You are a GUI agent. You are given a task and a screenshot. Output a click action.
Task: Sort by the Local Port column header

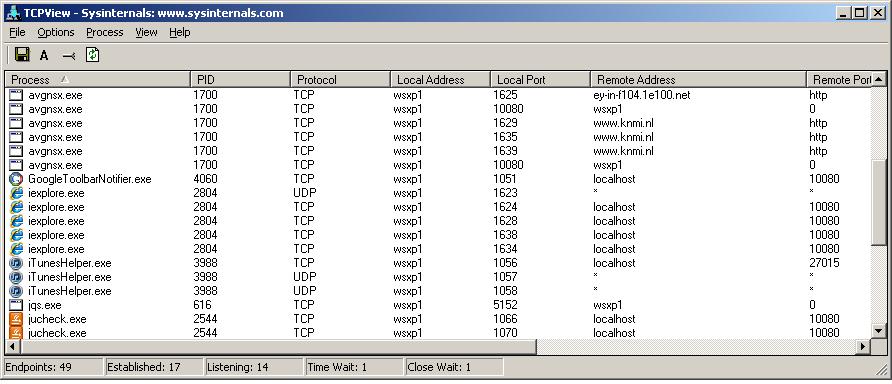(x=540, y=80)
